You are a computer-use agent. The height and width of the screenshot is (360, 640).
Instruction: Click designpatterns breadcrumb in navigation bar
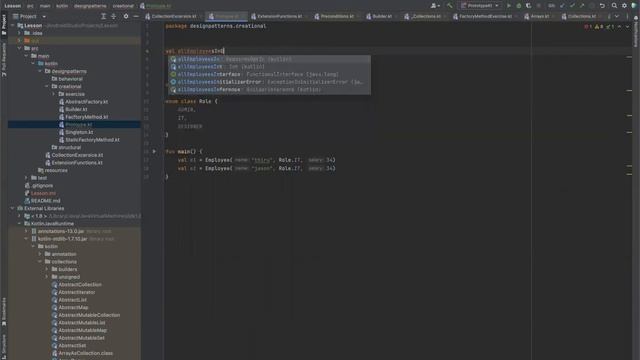pyautogui.click(x=90, y=6)
